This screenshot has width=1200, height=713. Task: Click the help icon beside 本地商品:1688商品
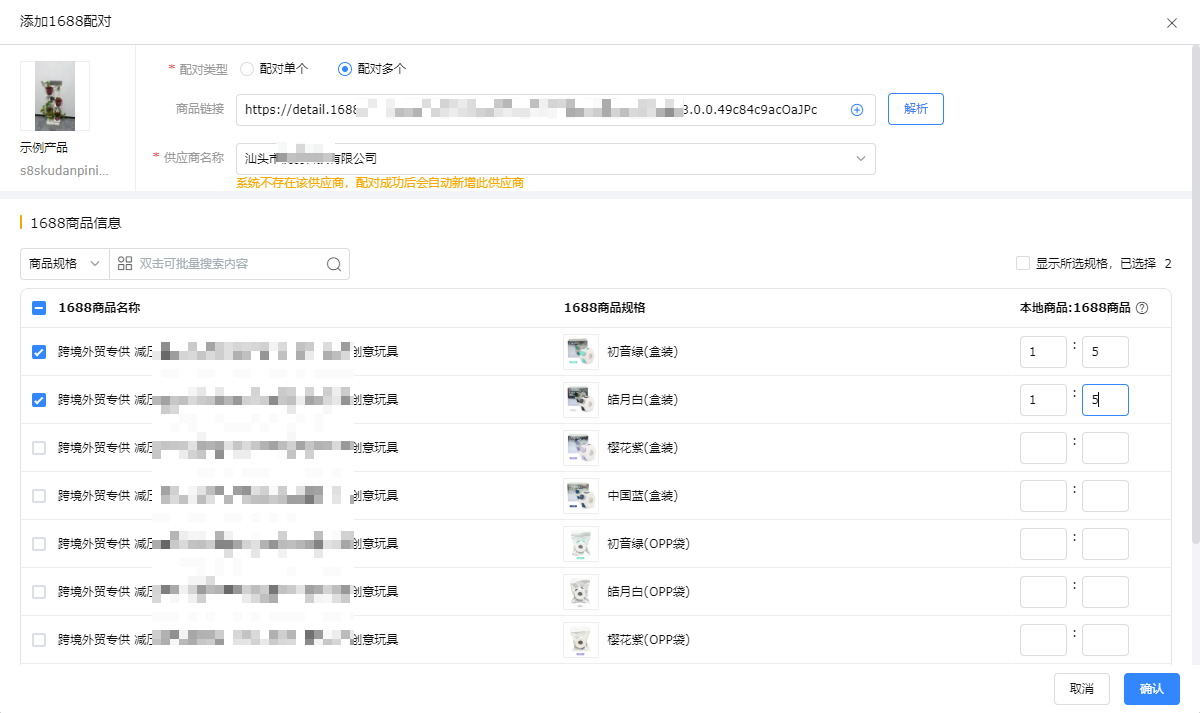1142,308
